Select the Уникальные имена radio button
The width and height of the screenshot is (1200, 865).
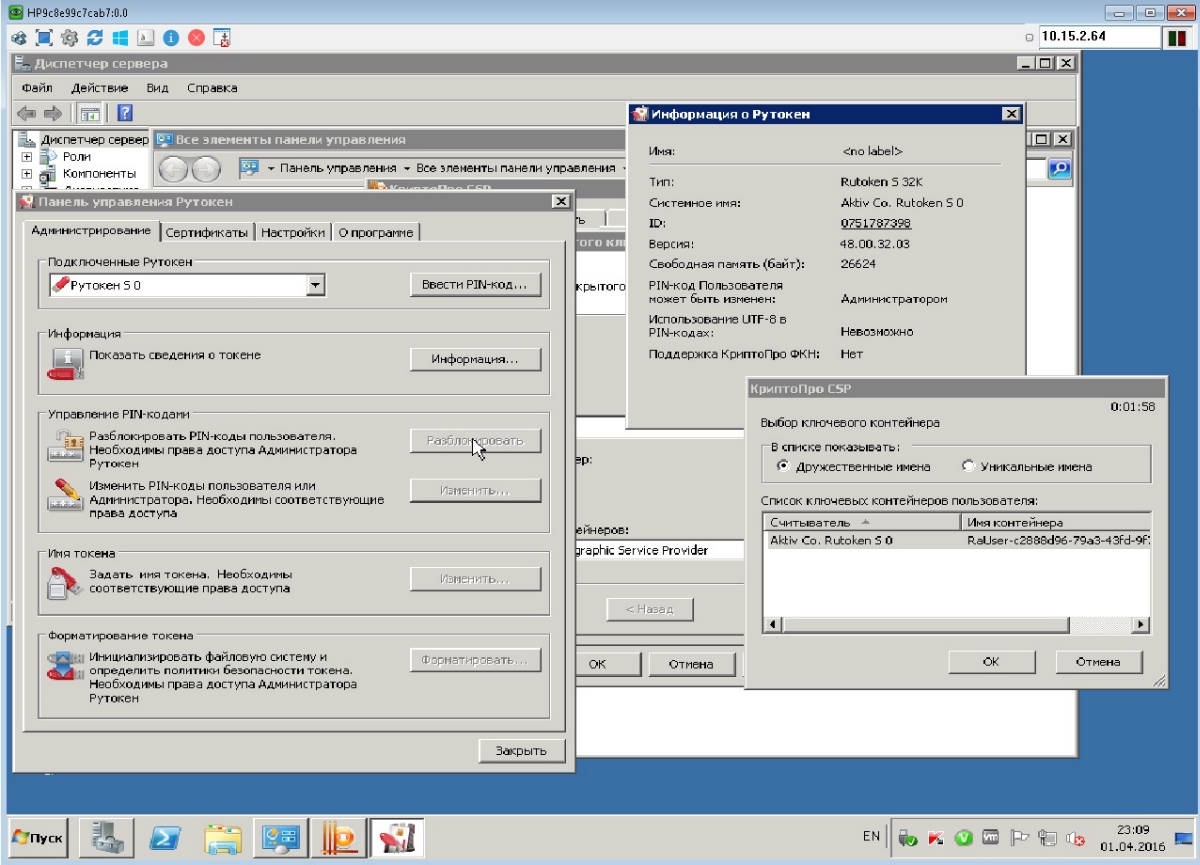tap(968, 466)
